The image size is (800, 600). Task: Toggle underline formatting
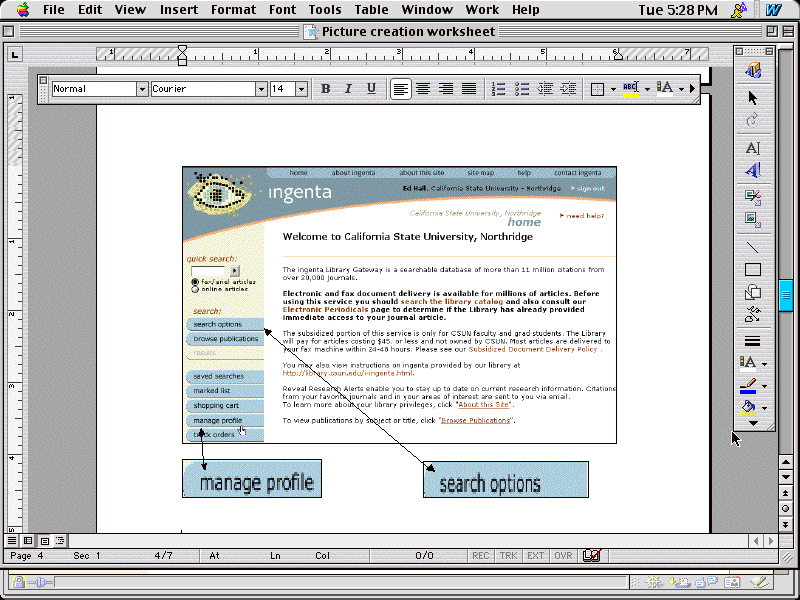371,89
